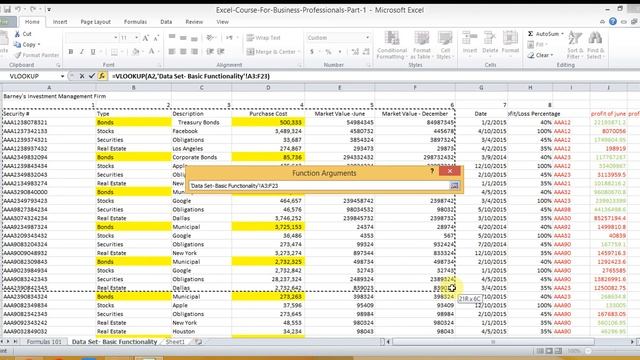This screenshot has height=360, width=640.
Task: Click the Wrap Text button
Action: click(x=264, y=38)
